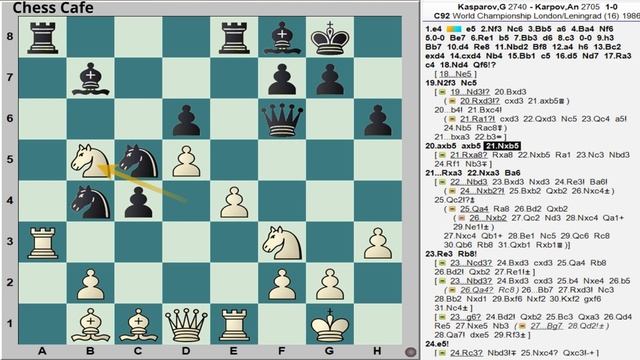Fold the variation icon before 25.Qa4
640x360 pixels.
click(x=451, y=209)
